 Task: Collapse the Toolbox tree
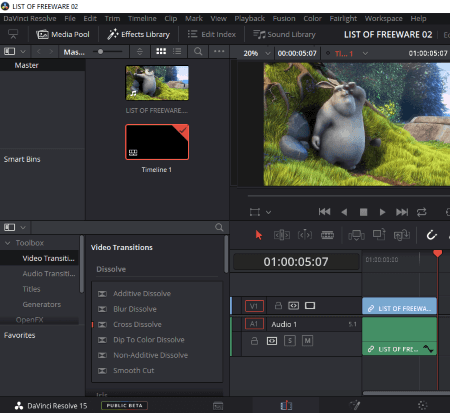(8, 243)
